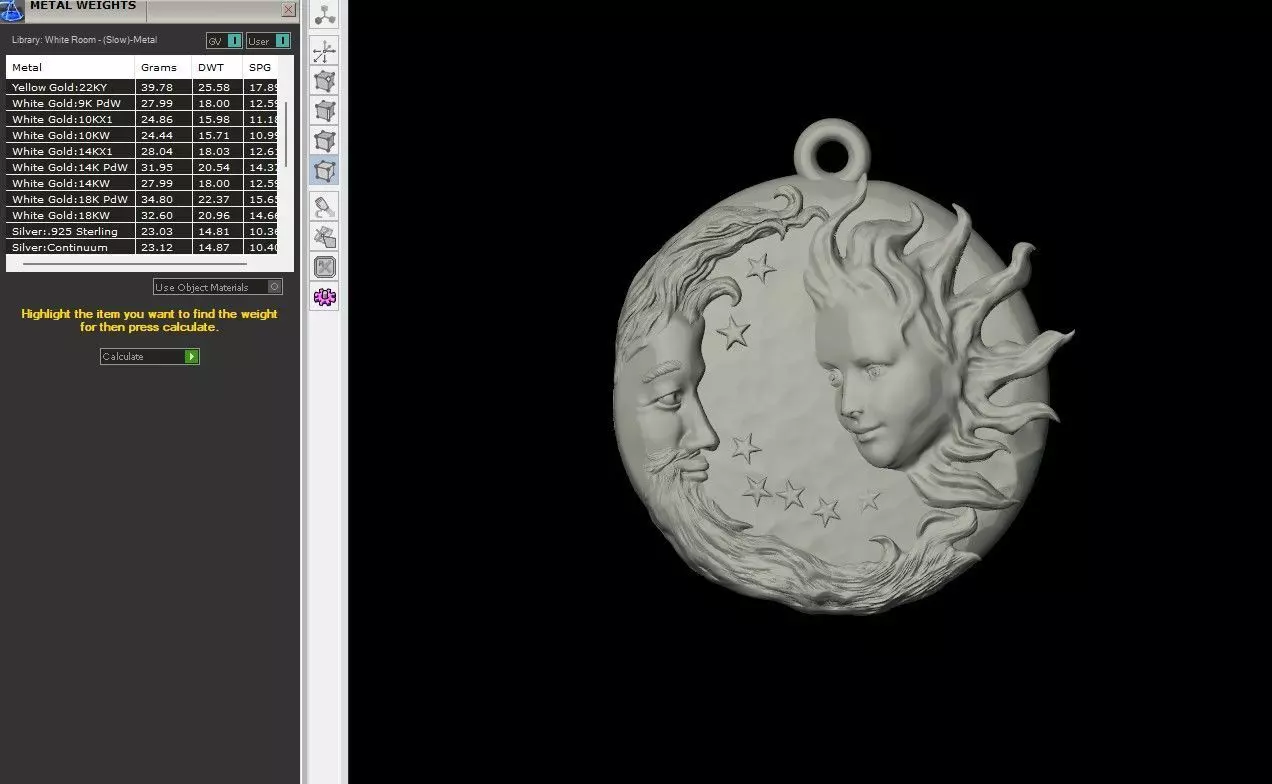Click the 23.03 grams cell

[x=164, y=231]
